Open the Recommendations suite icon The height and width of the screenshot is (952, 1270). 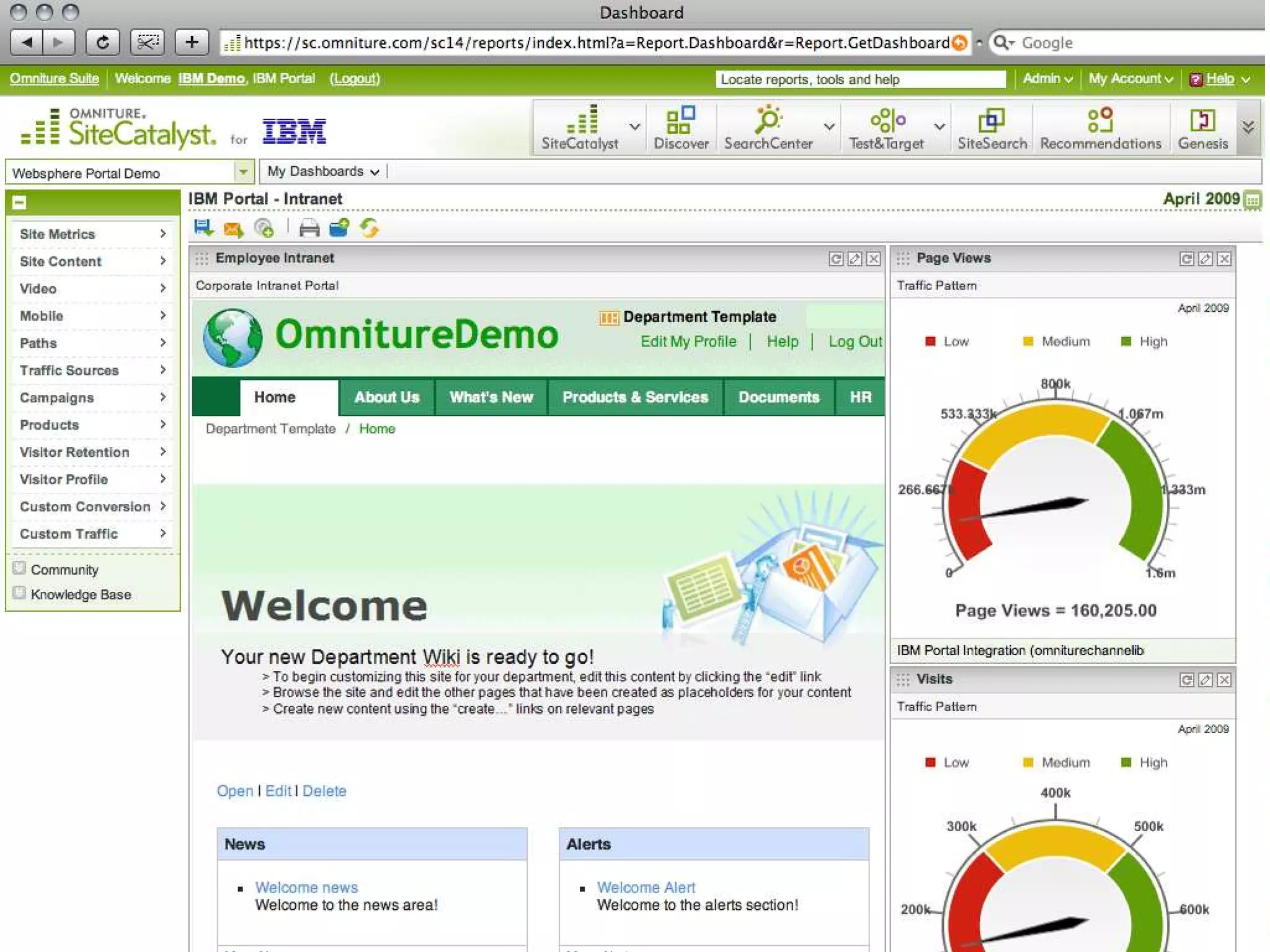point(1101,127)
